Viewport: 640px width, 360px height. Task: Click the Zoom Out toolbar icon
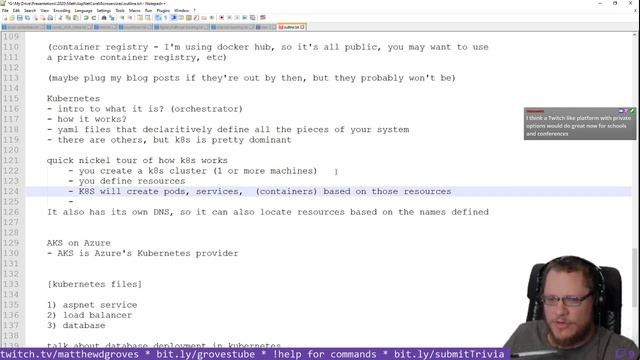pos(130,18)
